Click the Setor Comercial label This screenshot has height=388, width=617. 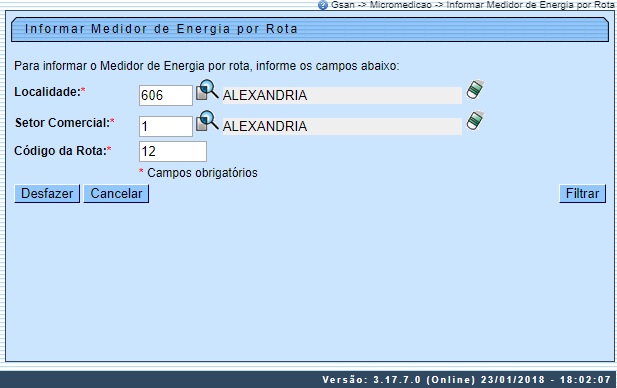(x=65, y=123)
